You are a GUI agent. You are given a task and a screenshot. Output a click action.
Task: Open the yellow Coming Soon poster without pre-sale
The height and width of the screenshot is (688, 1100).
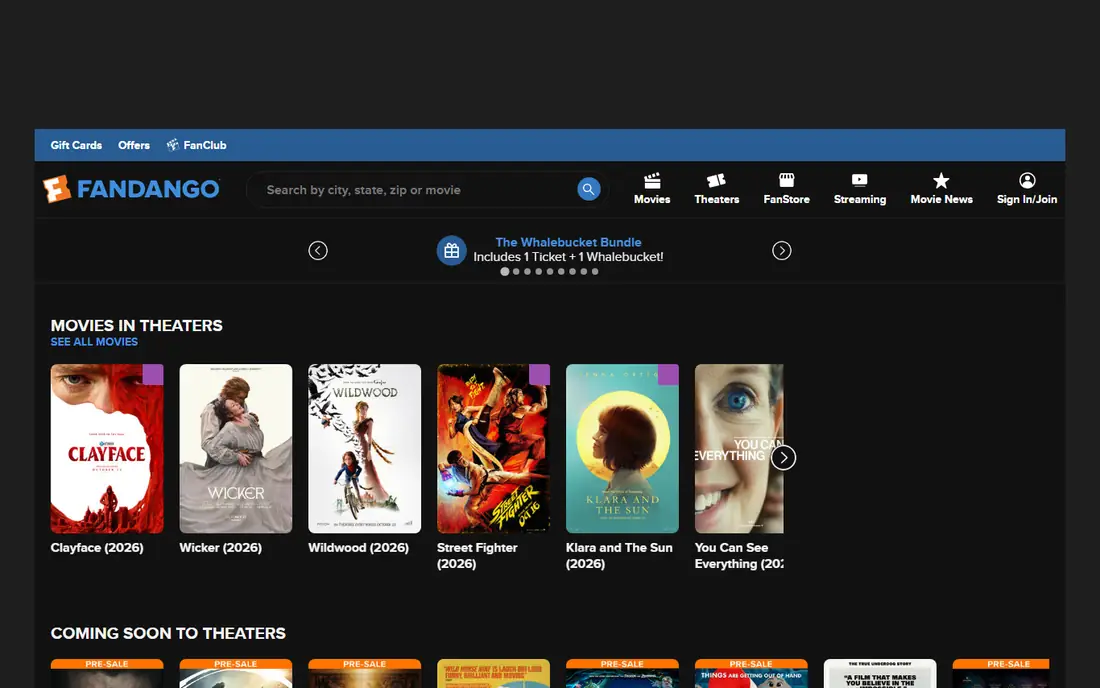(493, 673)
